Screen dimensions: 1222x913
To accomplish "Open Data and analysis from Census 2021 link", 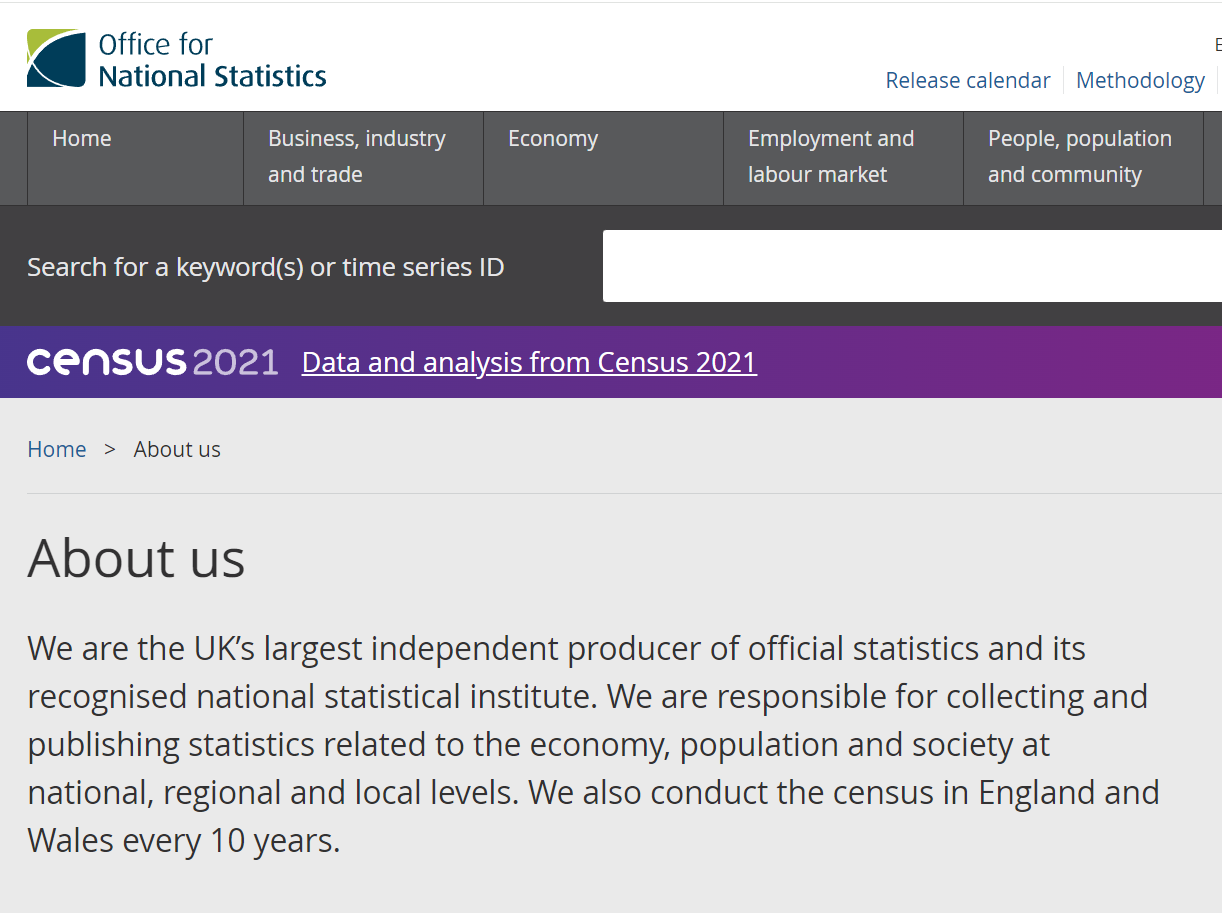I will click(529, 362).
